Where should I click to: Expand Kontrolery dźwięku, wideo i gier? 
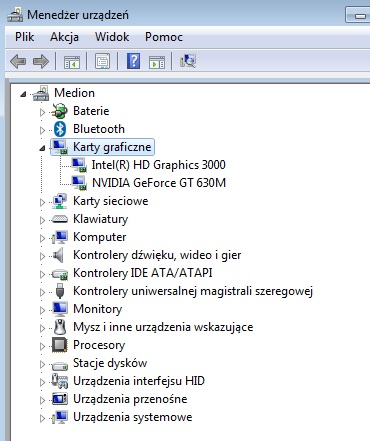[x=42, y=256]
